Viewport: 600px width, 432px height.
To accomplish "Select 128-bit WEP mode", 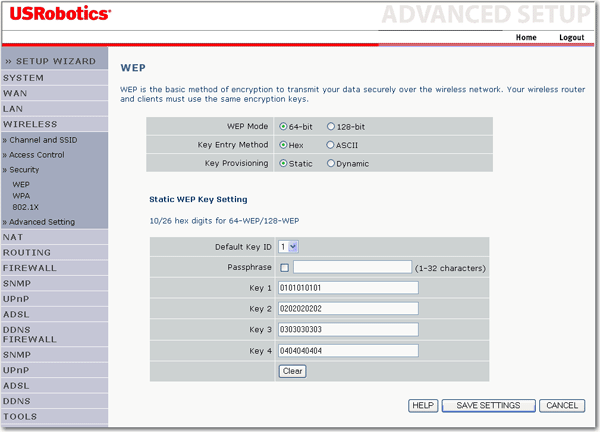I will coord(331,127).
